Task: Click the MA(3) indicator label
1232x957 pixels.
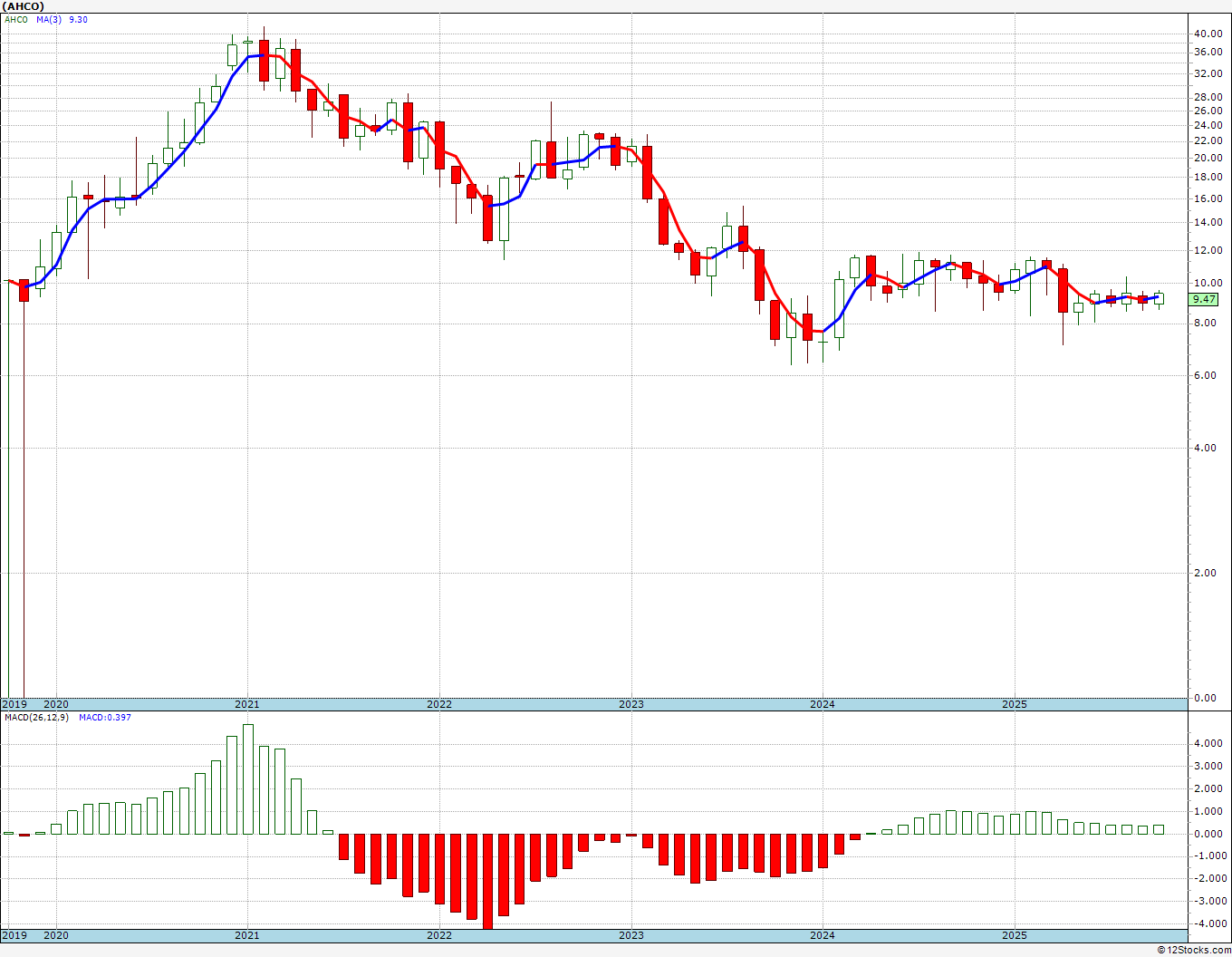Action: [49, 19]
